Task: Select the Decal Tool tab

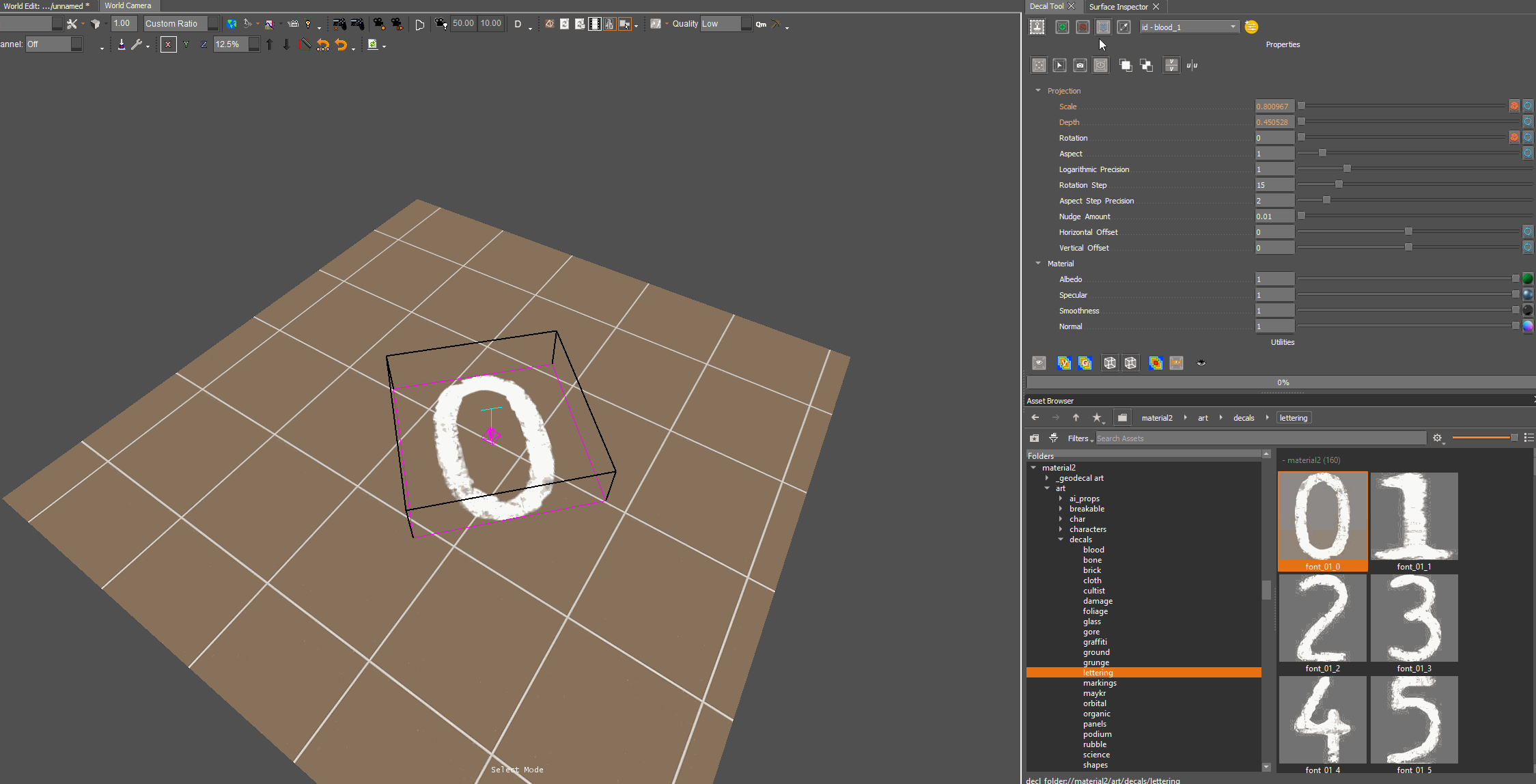Action: pos(1046,6)
